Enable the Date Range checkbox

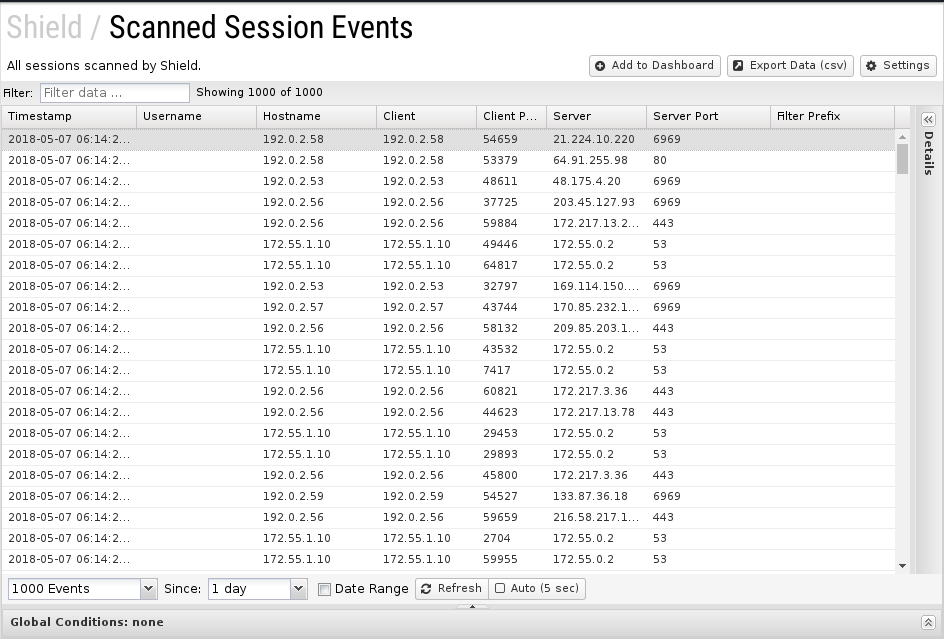(x=324, y=589)
